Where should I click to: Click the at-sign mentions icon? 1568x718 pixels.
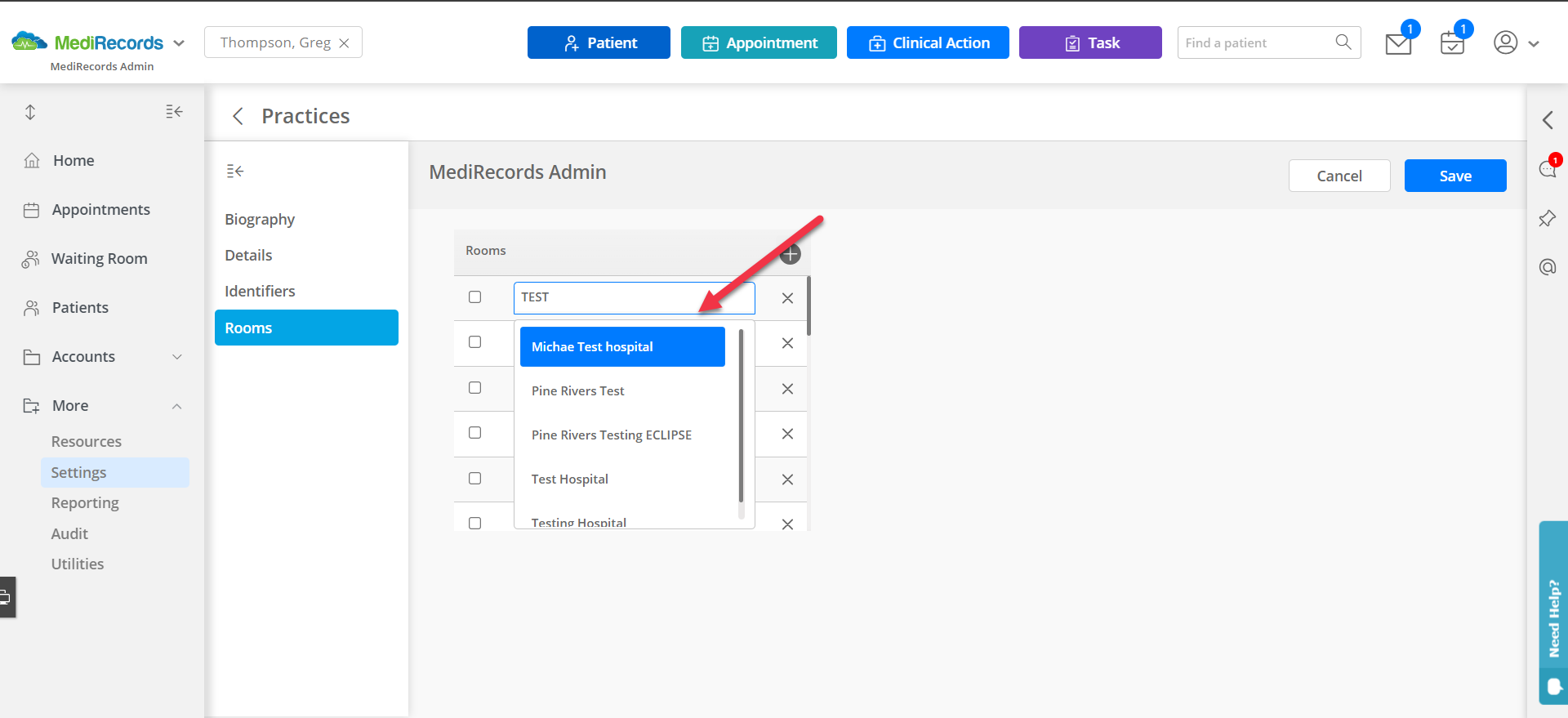(1548, 267)
